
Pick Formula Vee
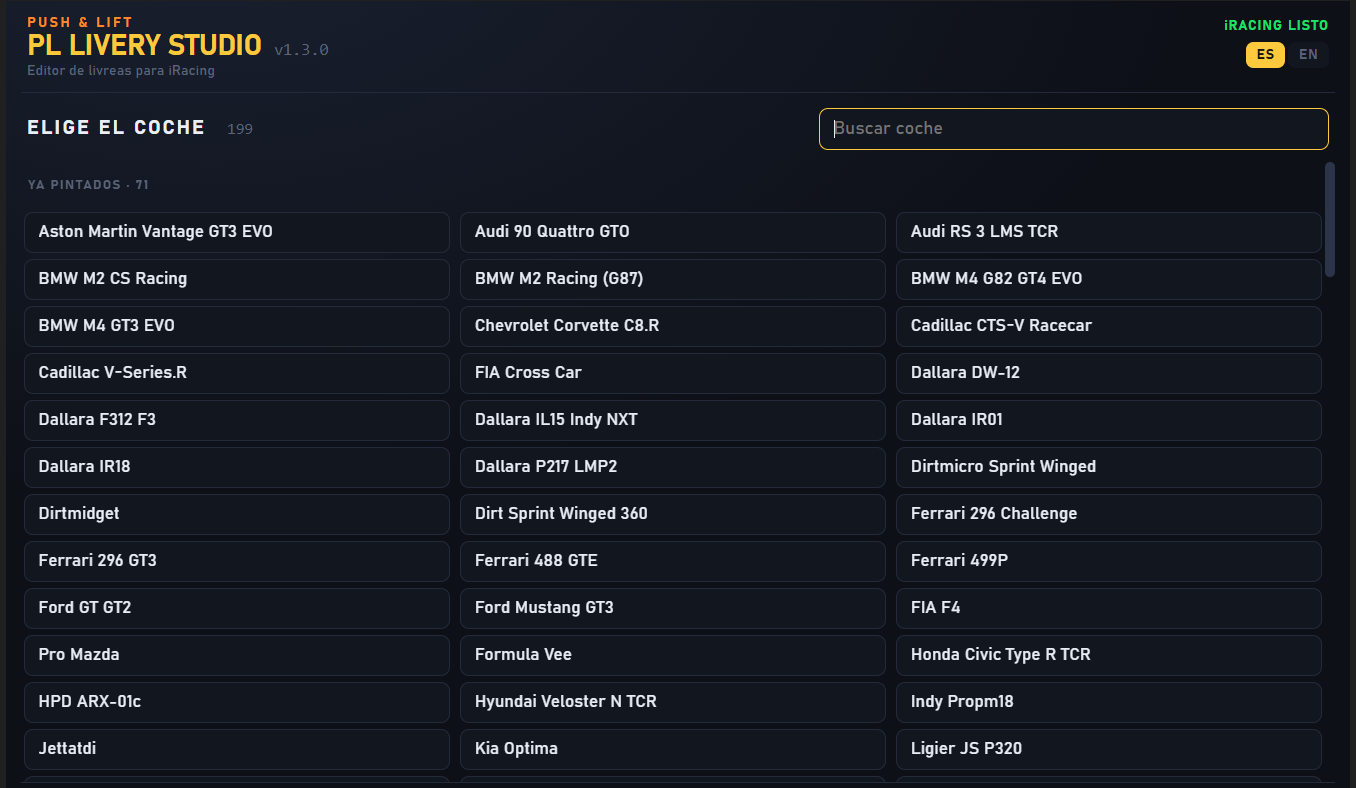coord(673,655)
